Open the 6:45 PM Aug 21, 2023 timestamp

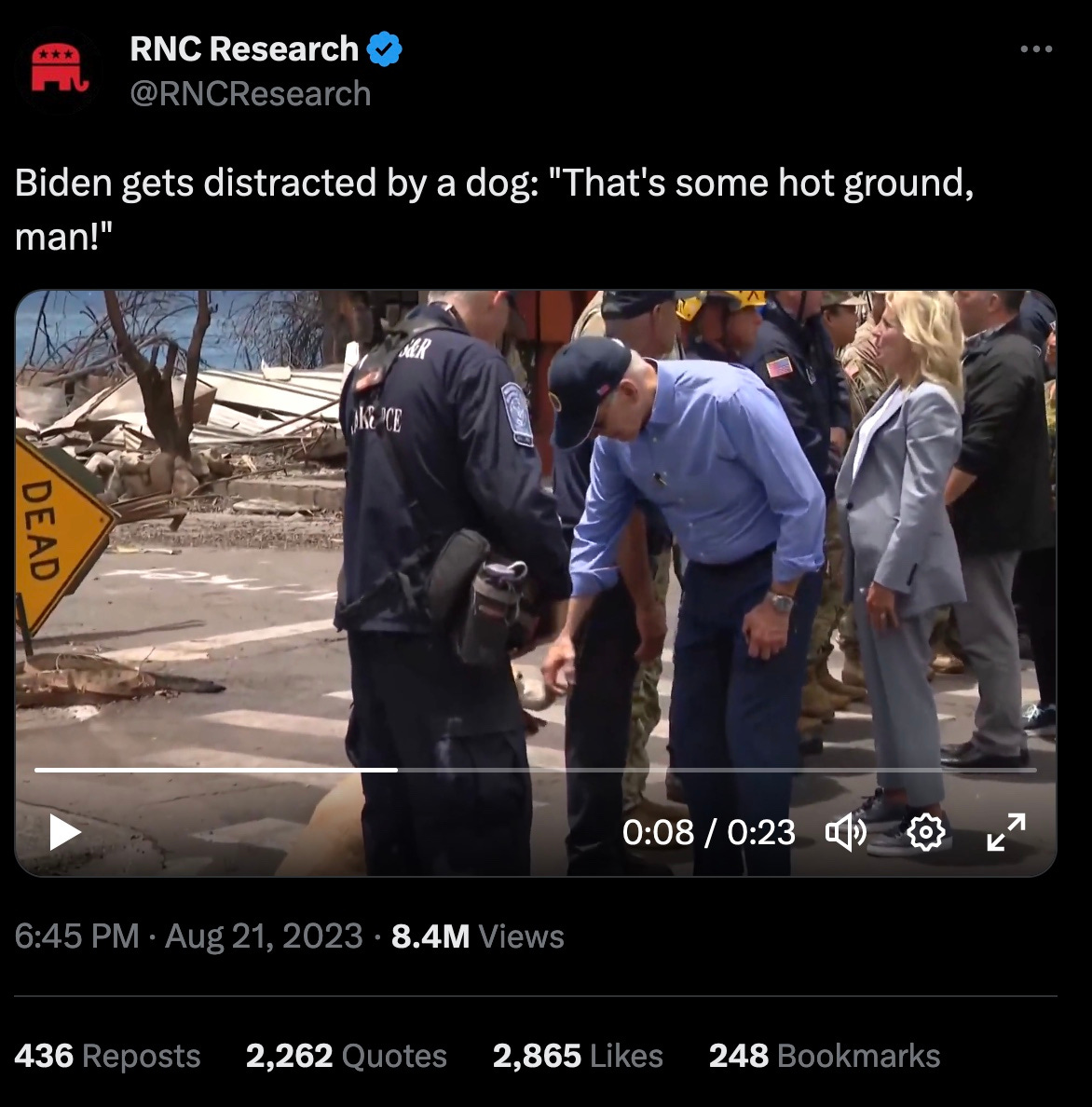pos(188,936)
